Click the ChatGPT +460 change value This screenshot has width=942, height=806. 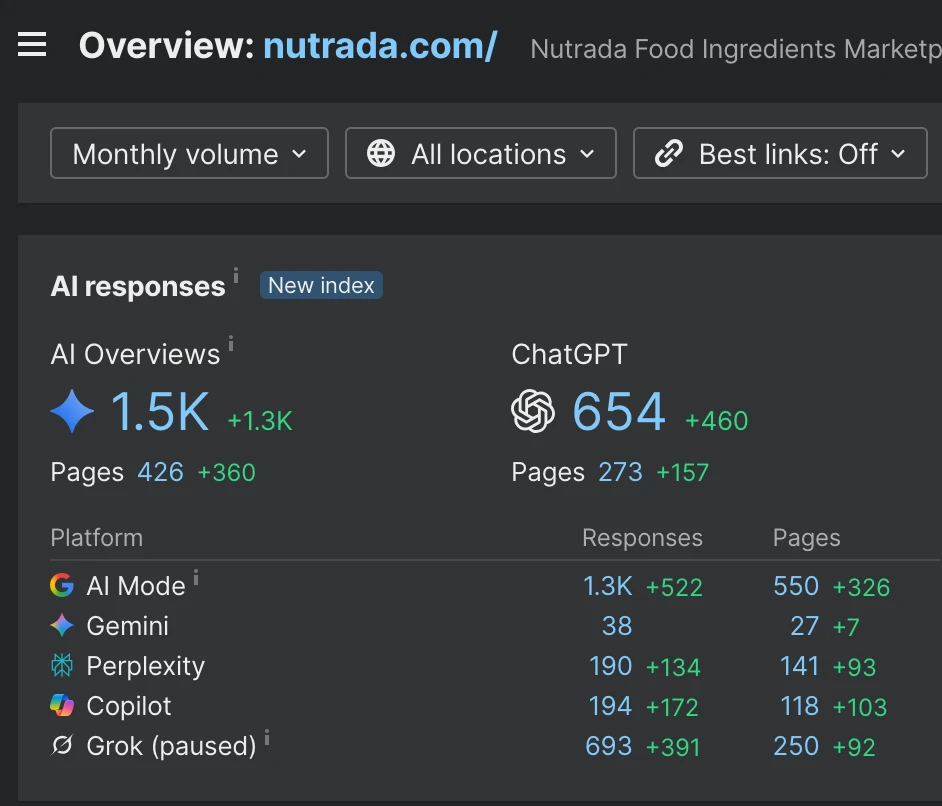(x=717, y=421)
